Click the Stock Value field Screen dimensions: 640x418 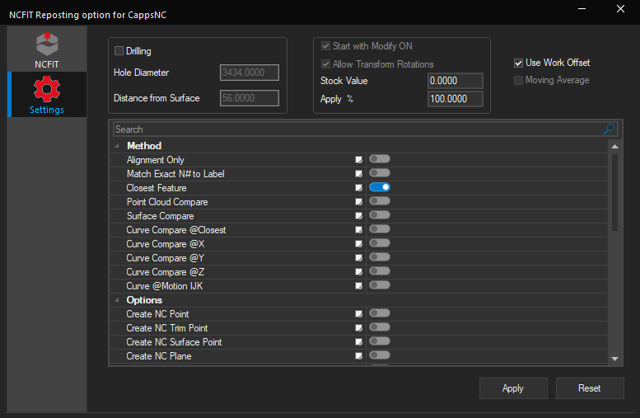point(455,80)
